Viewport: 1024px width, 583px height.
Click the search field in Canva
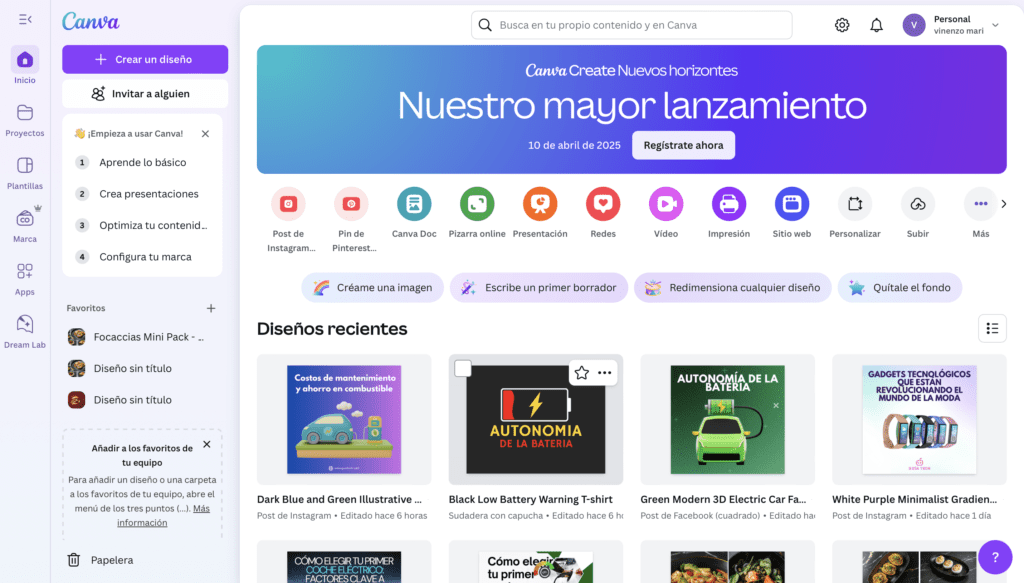(x=632, y=25)
